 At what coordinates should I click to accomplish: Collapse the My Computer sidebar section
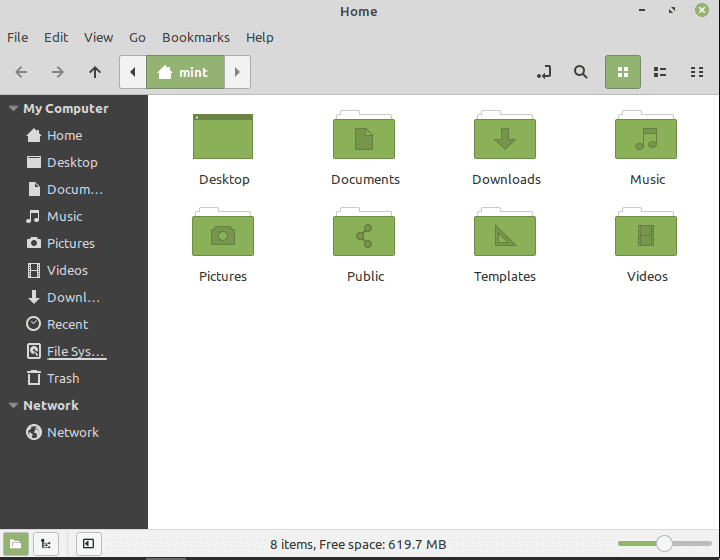(13, 109)
